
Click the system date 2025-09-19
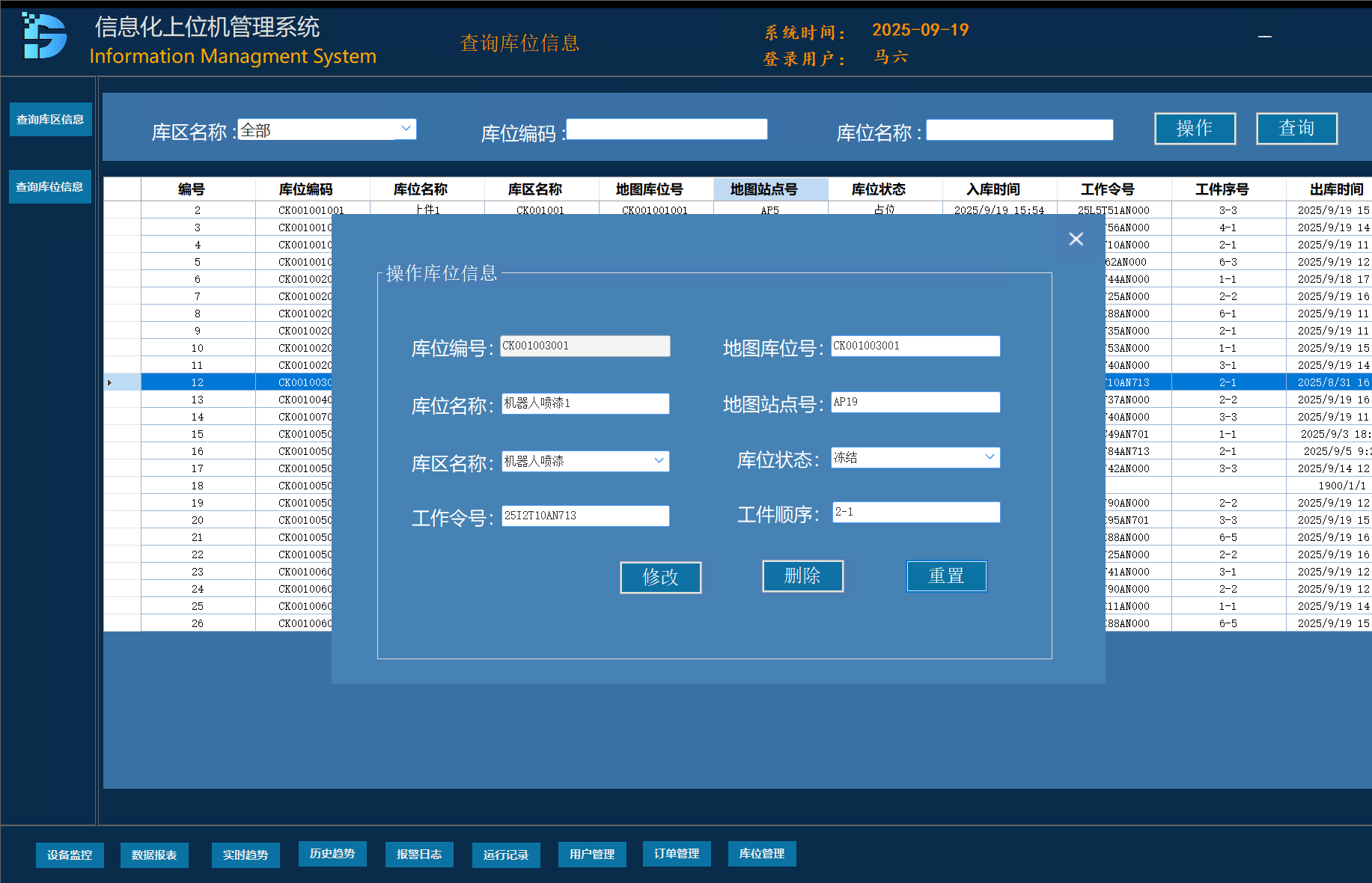(x=920, y=30)
